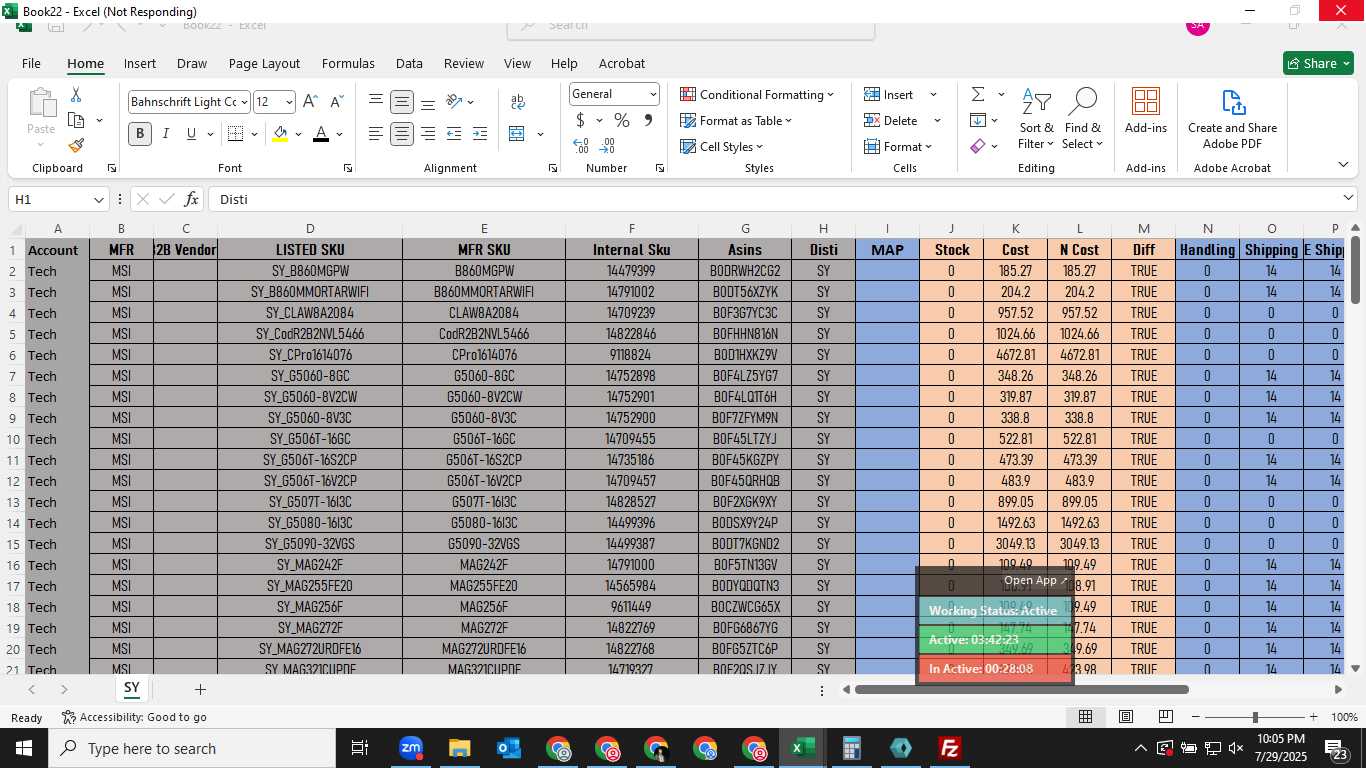Click Insert Function fx icon
This screenshot has width=1366, height=768.
pyautogui.click(x=191, y=199)
